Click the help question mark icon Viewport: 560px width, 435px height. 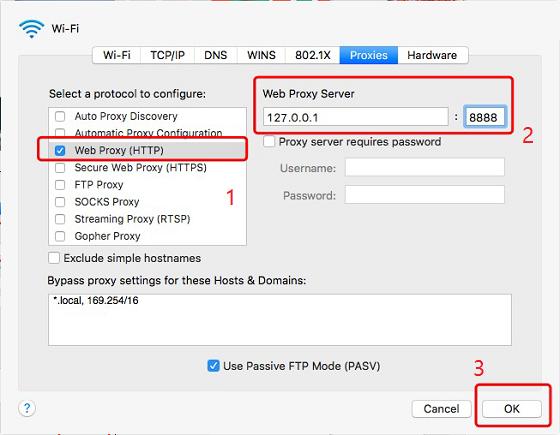27,408
